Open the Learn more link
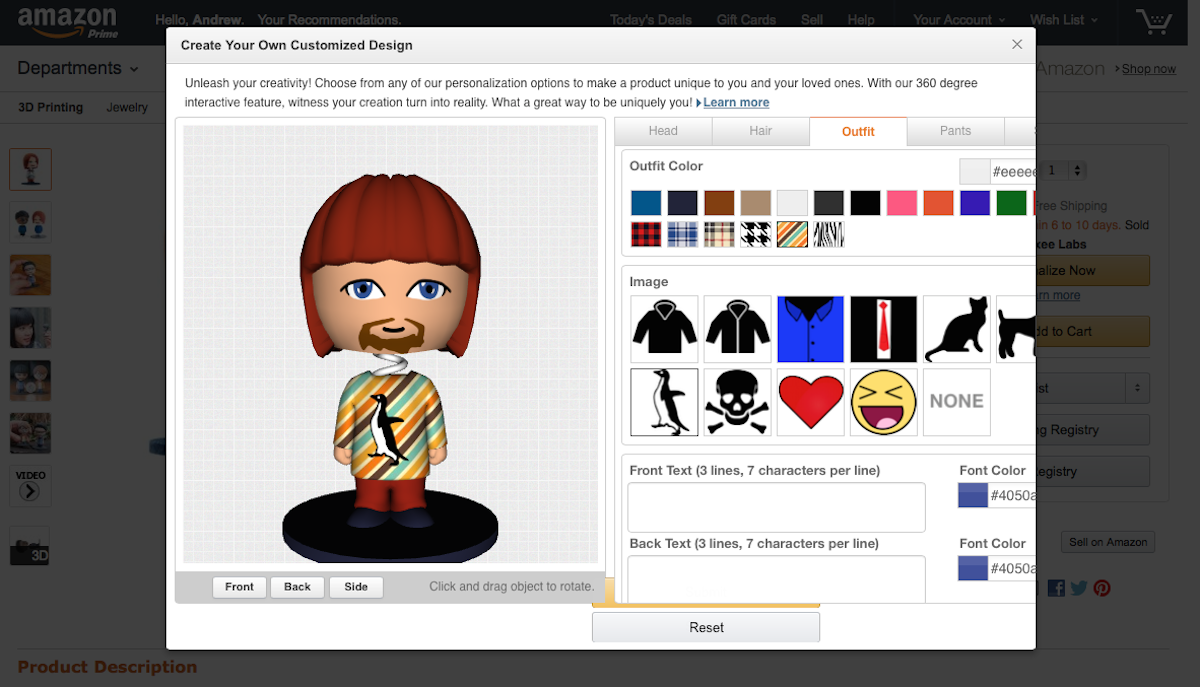 736,103
